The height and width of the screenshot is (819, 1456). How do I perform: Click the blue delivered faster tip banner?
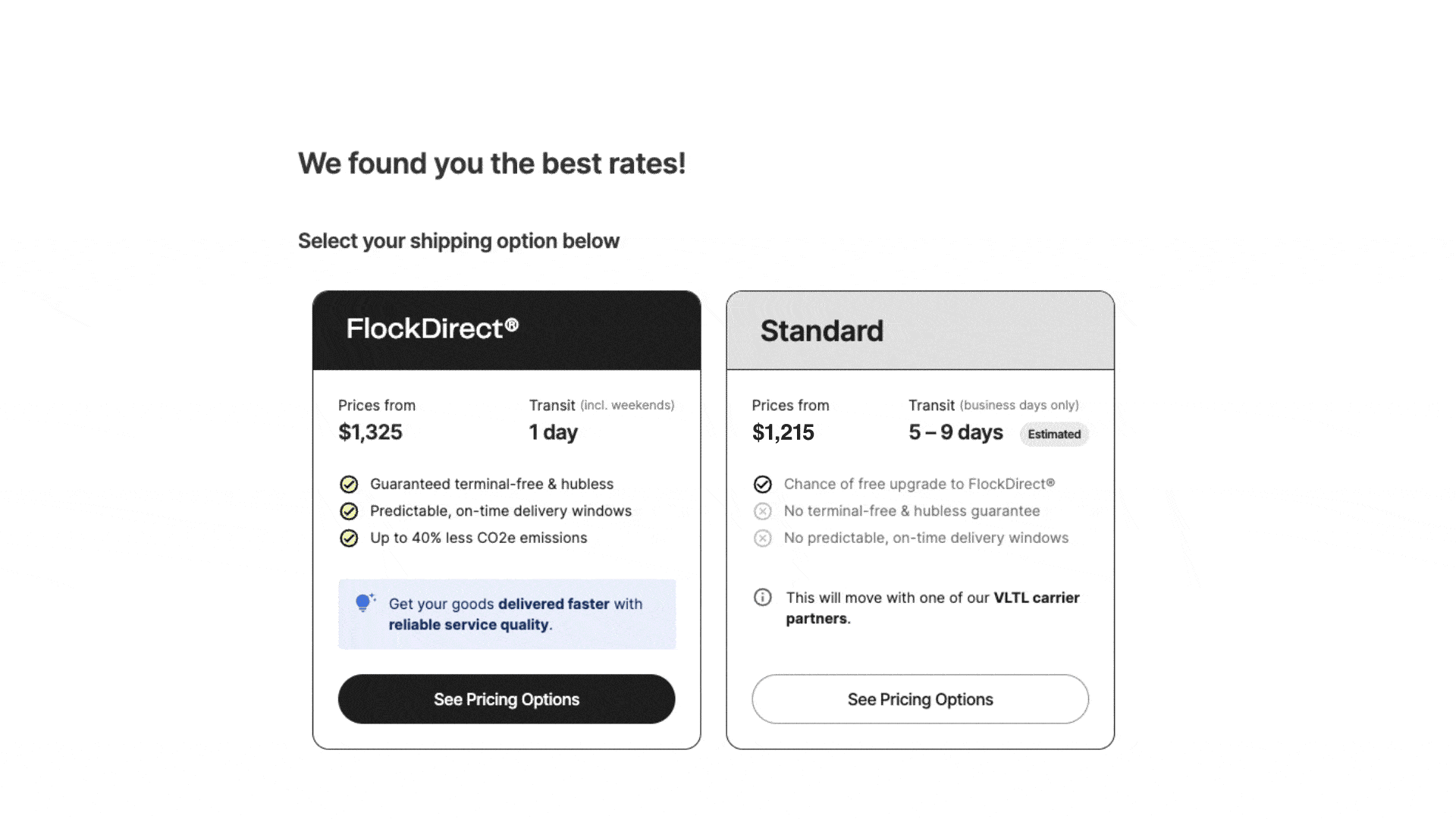(507, 614)
